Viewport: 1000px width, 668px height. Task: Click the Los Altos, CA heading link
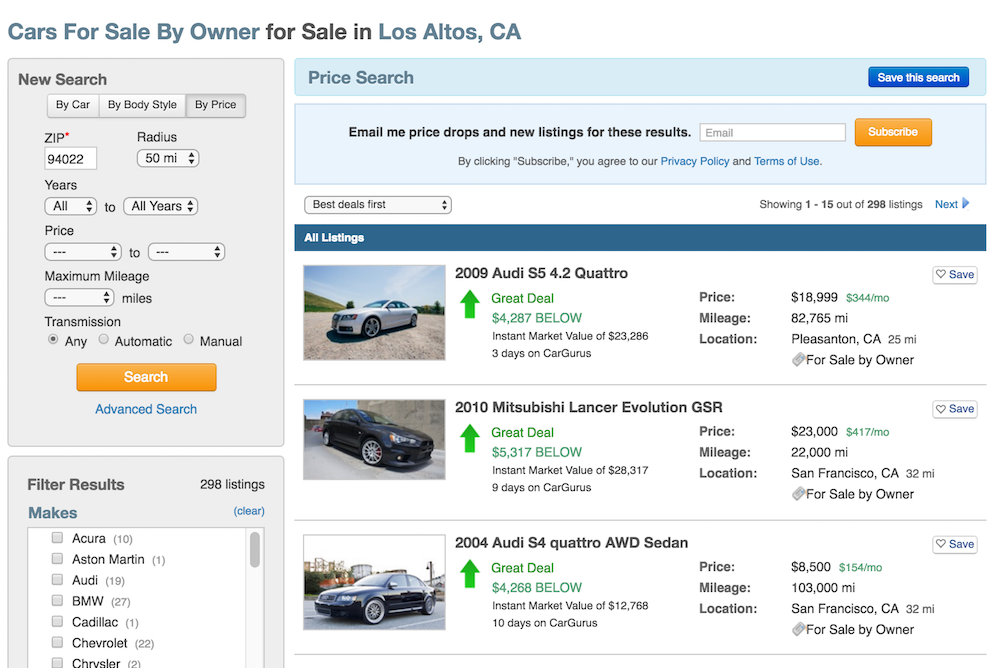450,32
